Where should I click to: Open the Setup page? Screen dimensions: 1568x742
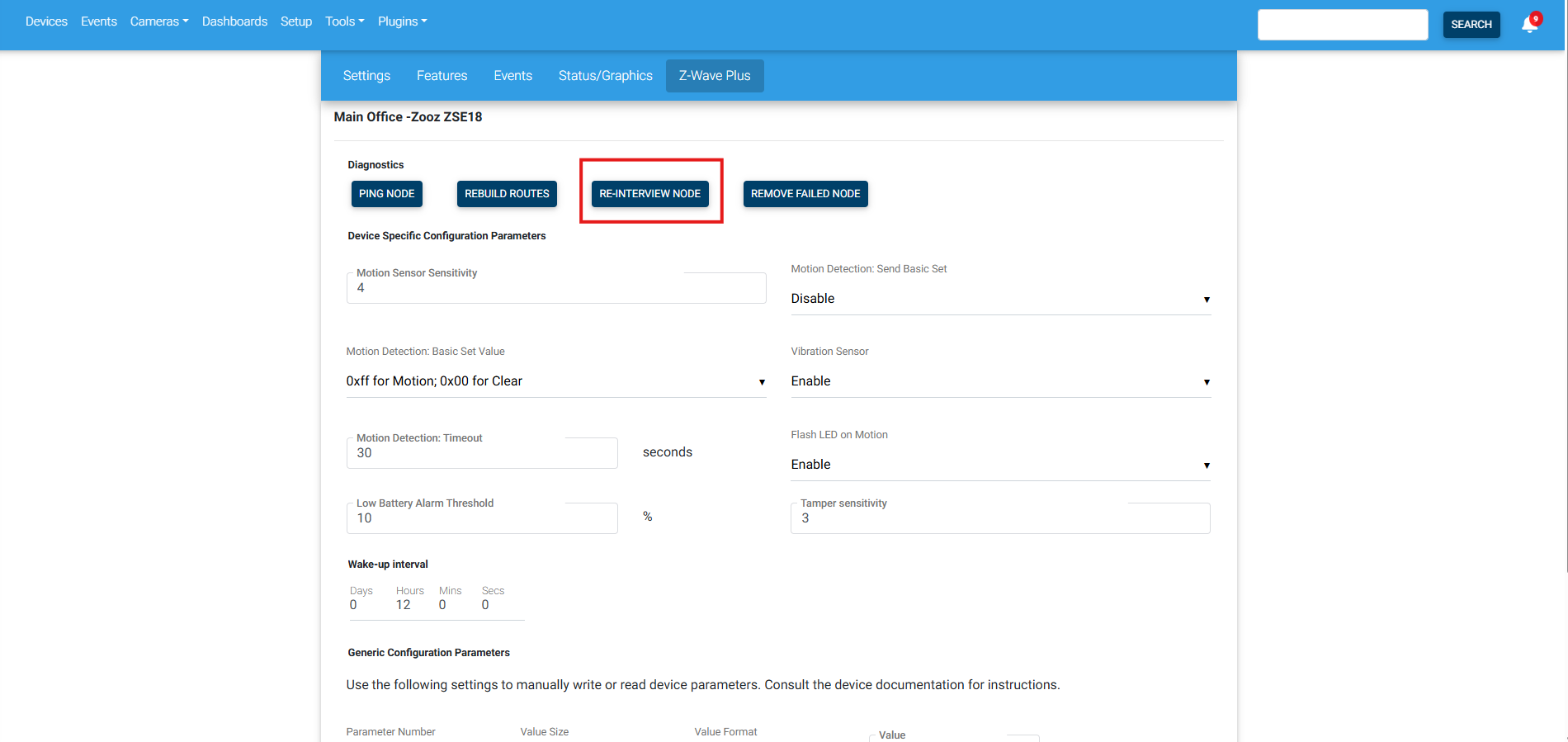coord(296,21)
